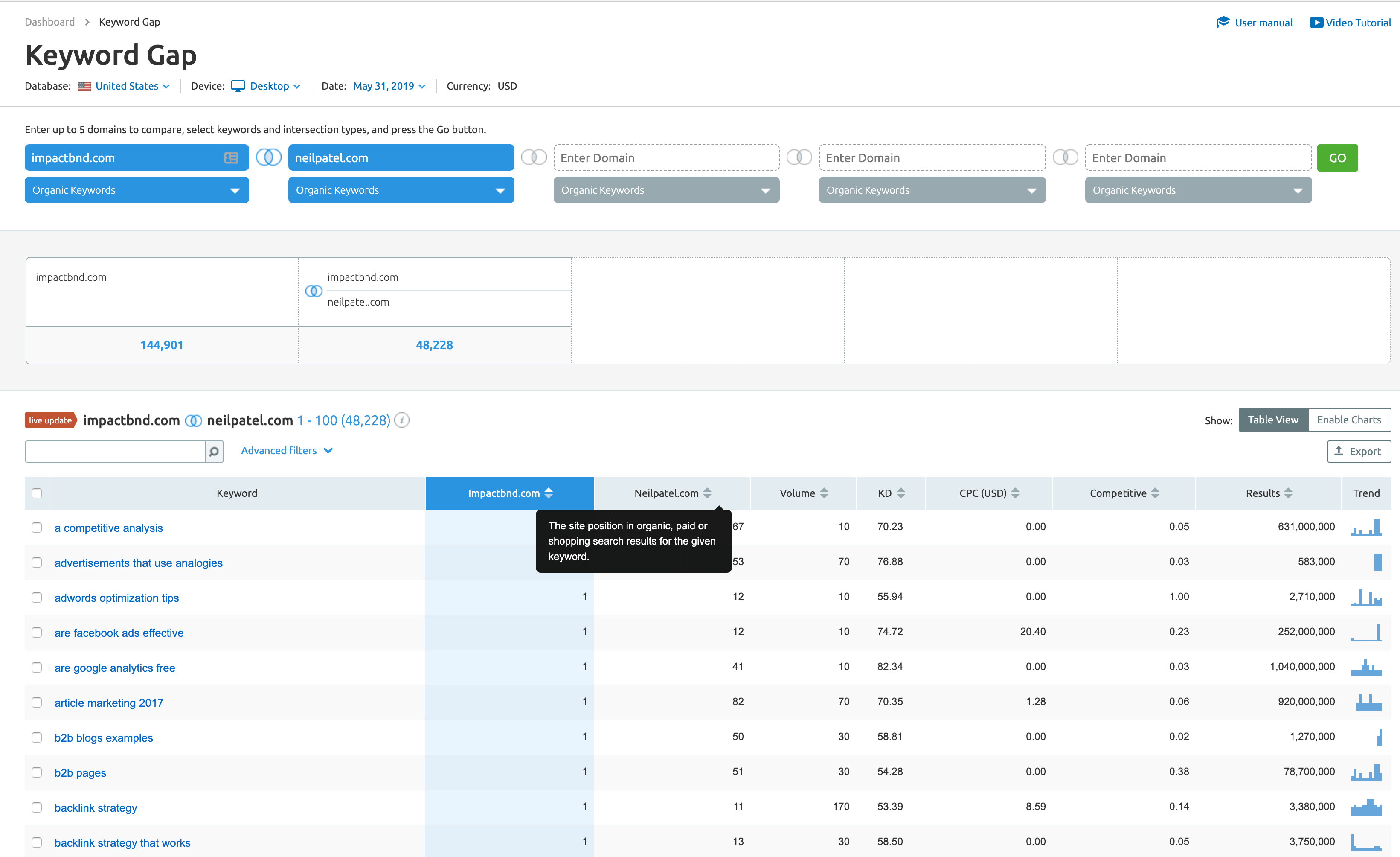Open Organic Keywords dropdown under neilpatel.com

pos(401,190)
